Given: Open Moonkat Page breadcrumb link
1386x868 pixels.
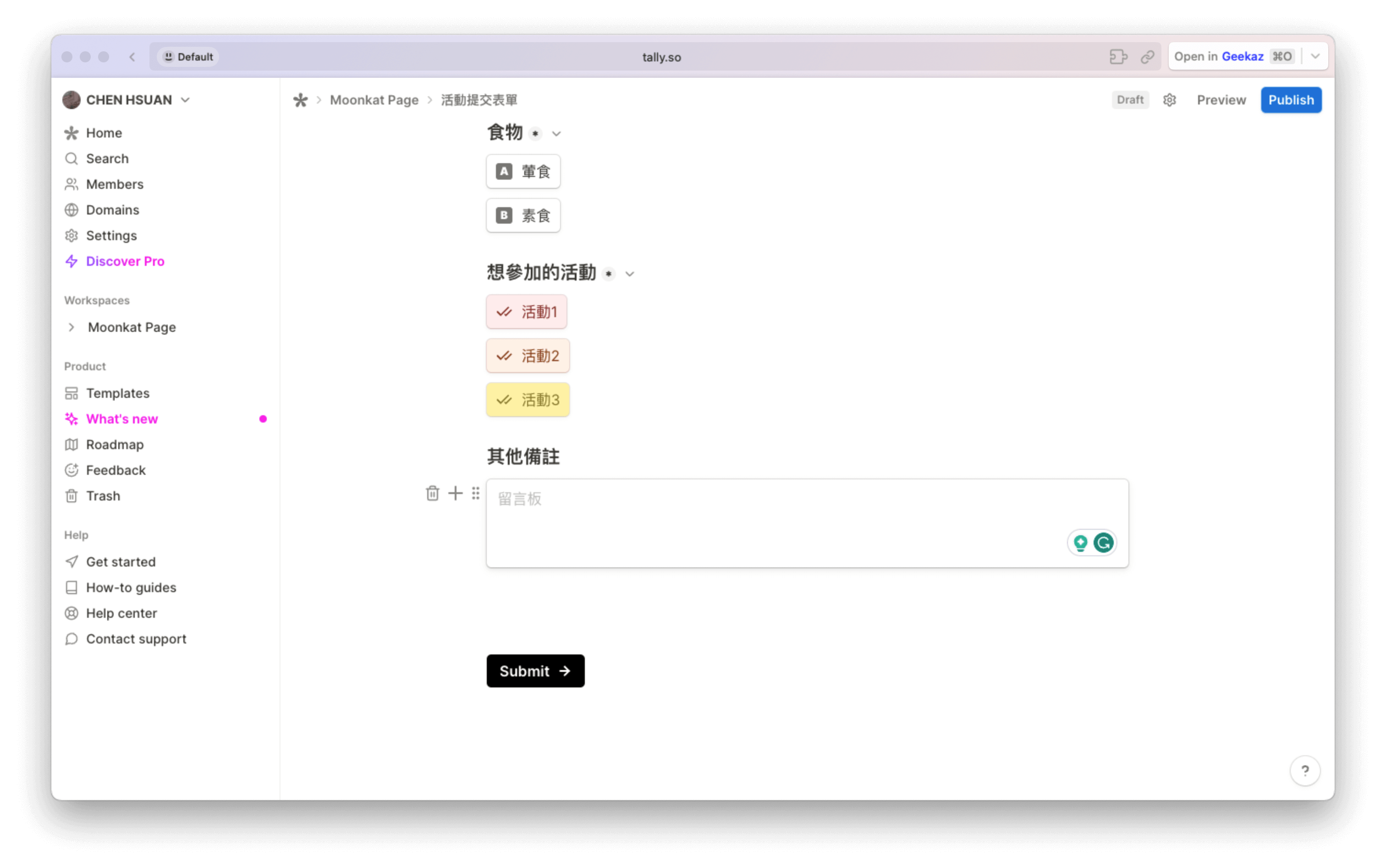Looking at the screenshot, I should 374,100.
